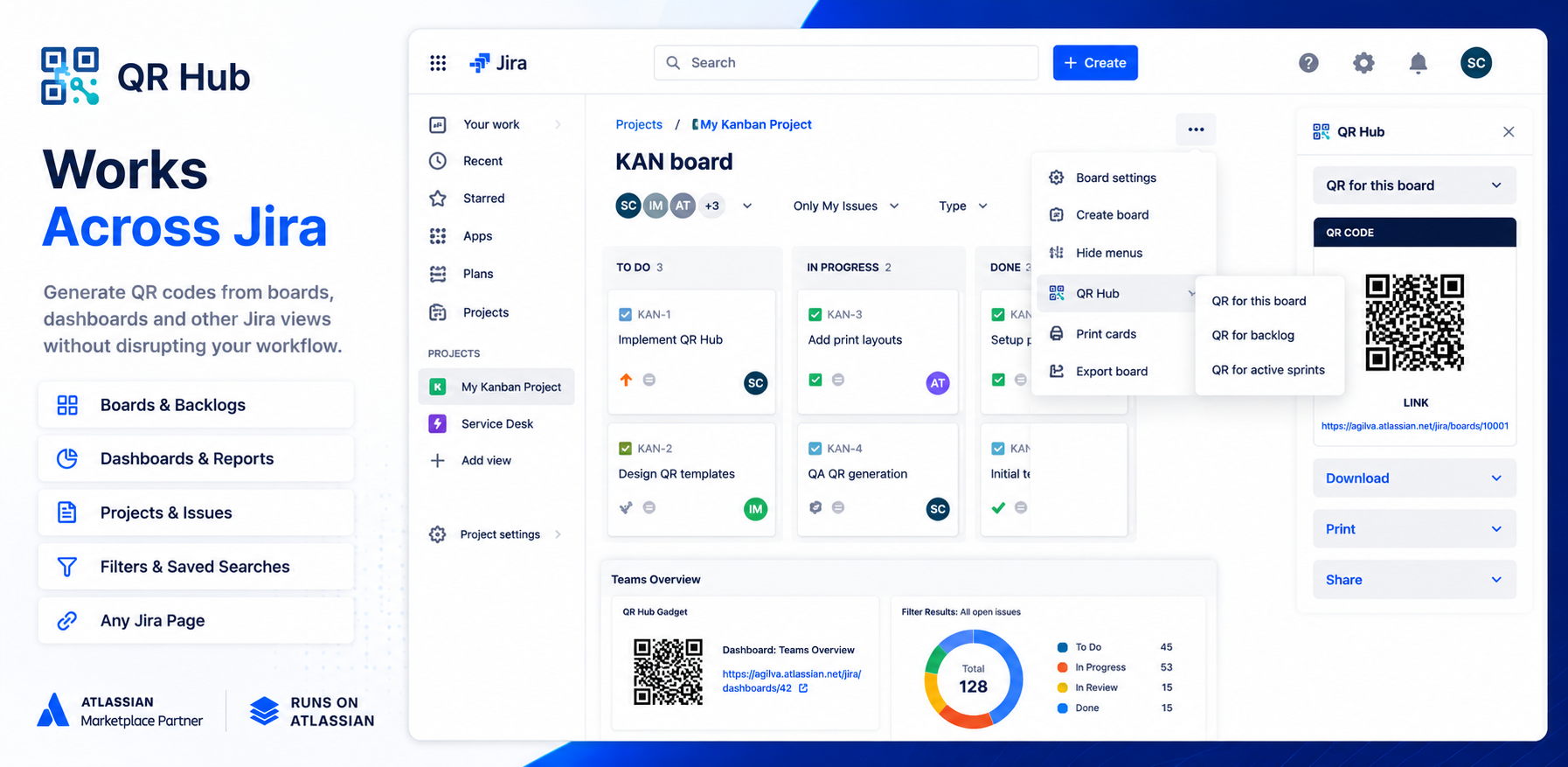Expand the assignee filter chevron
Viewport: 1568px width, 767px height.
click(x=747, y=206)
